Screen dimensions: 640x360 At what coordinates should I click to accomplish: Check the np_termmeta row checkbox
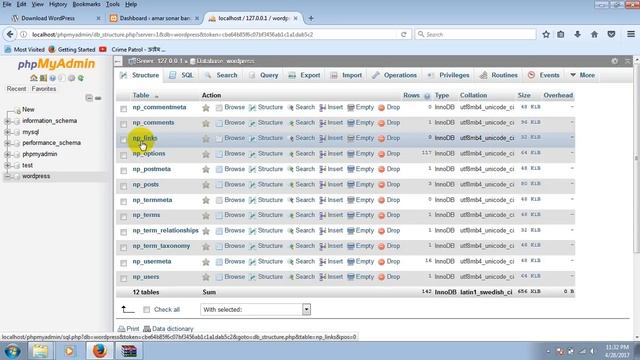(124, 201)
